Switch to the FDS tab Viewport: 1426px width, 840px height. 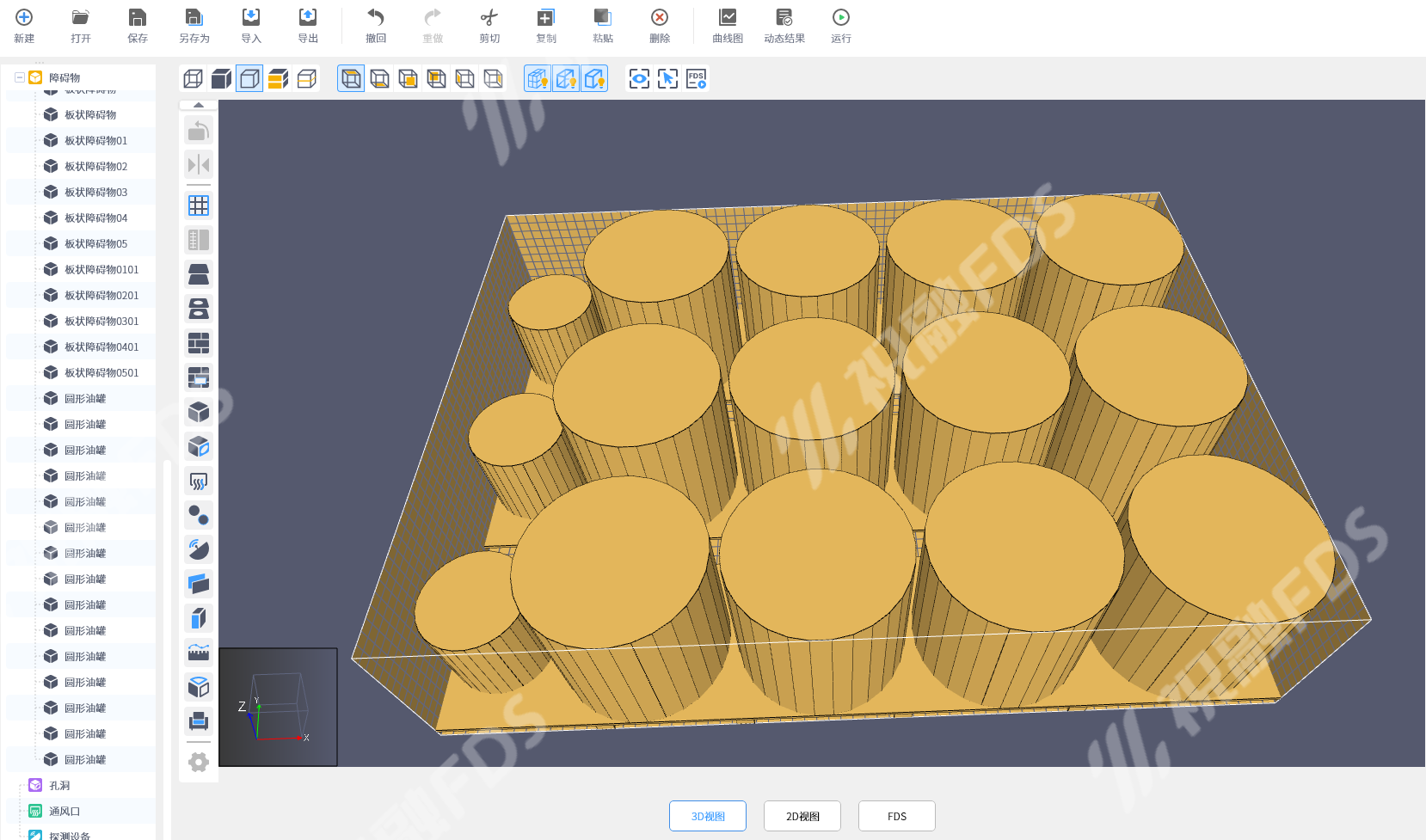(896, 816)
